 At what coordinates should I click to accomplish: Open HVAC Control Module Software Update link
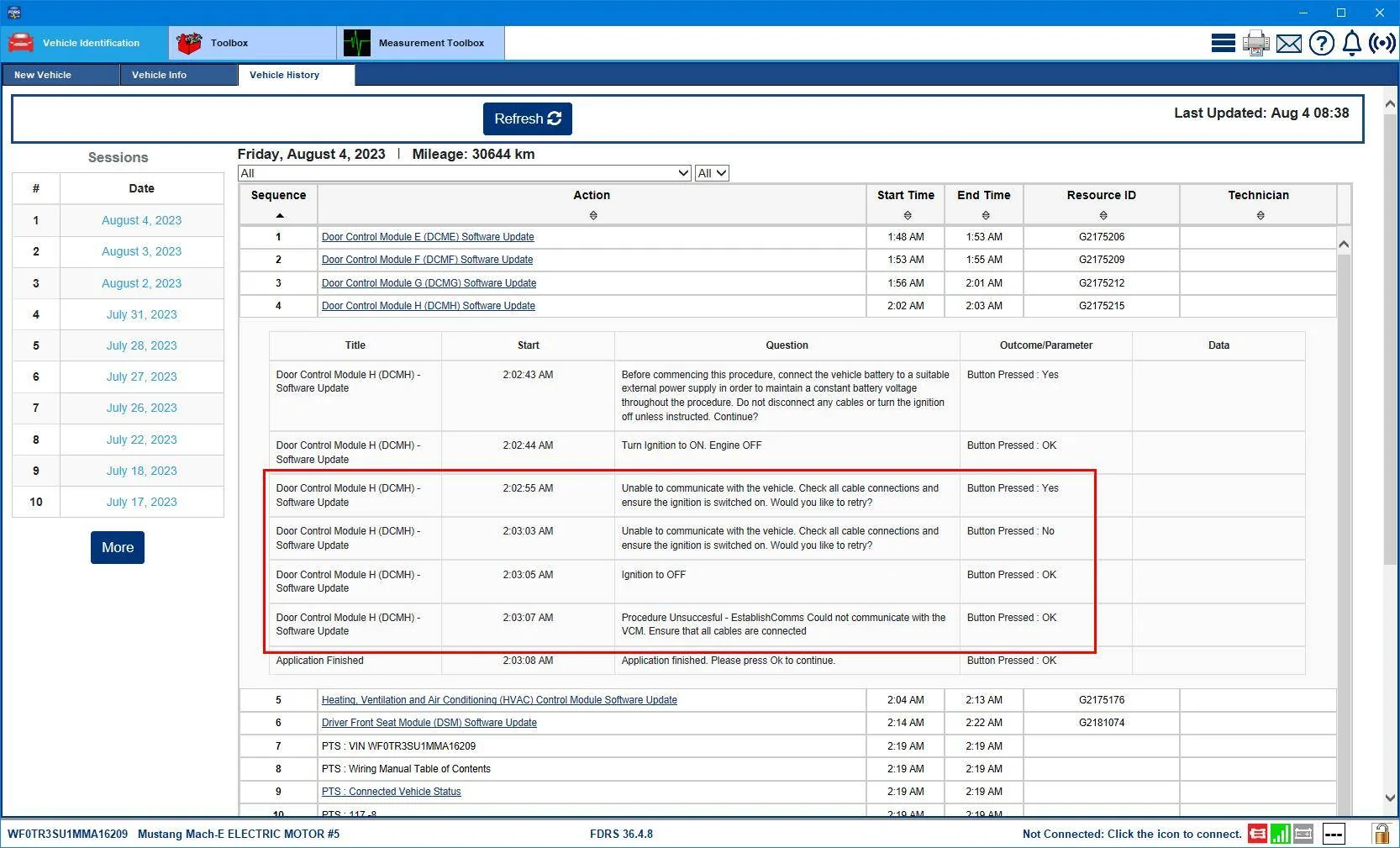(499, 700)
